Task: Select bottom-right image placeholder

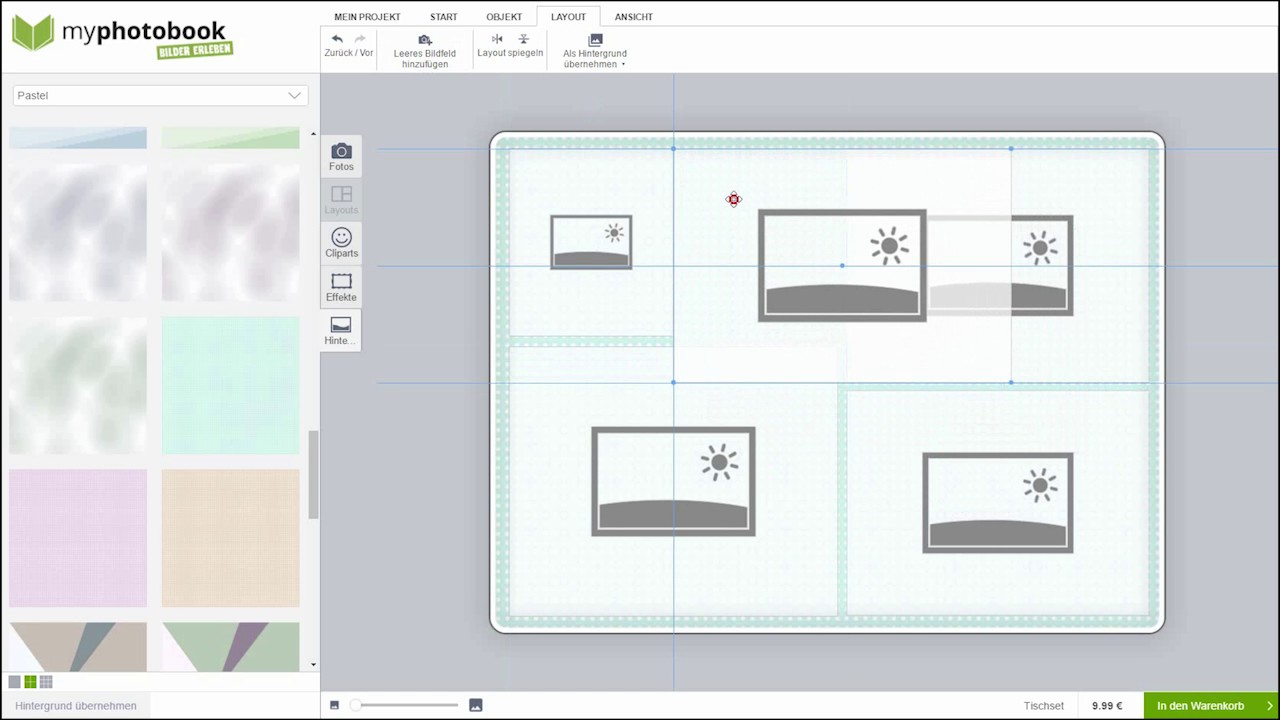Action: click(x=998, y=502)
